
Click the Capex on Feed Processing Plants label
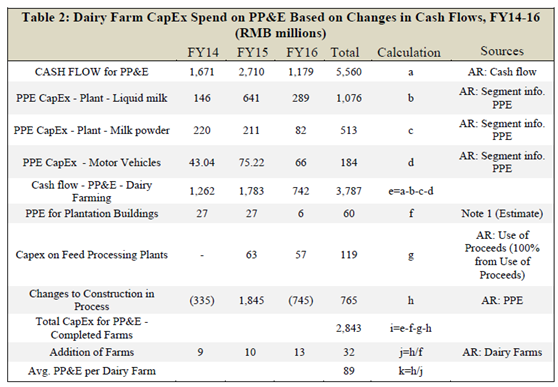coord(91,255)
